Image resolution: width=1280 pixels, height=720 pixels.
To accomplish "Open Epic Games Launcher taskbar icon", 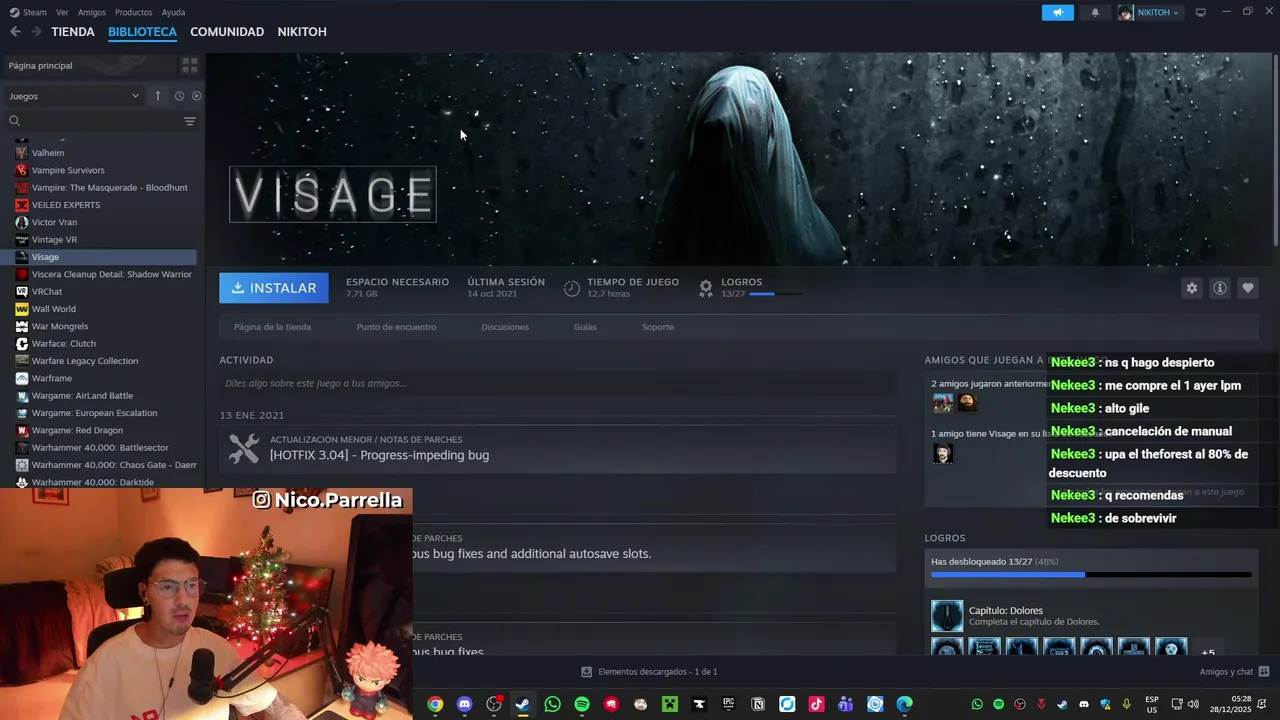I will [729, 704].
